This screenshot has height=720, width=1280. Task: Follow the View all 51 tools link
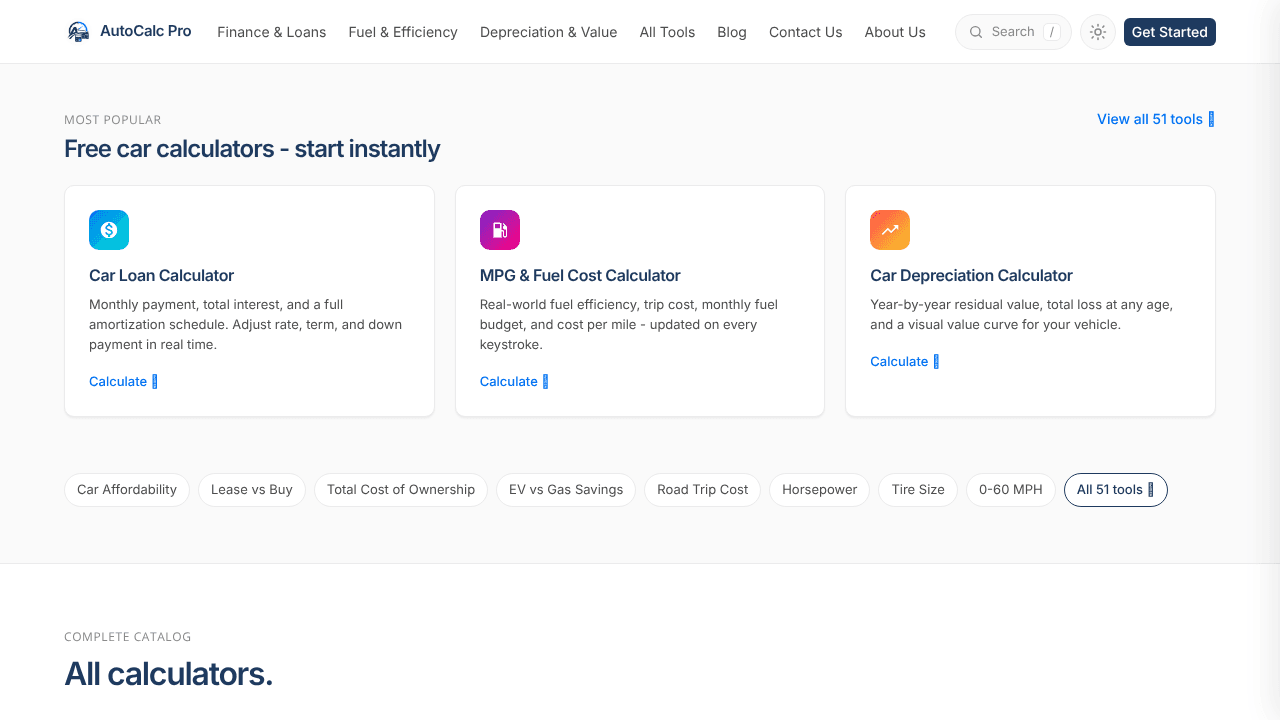click(x=1156, y=119)
